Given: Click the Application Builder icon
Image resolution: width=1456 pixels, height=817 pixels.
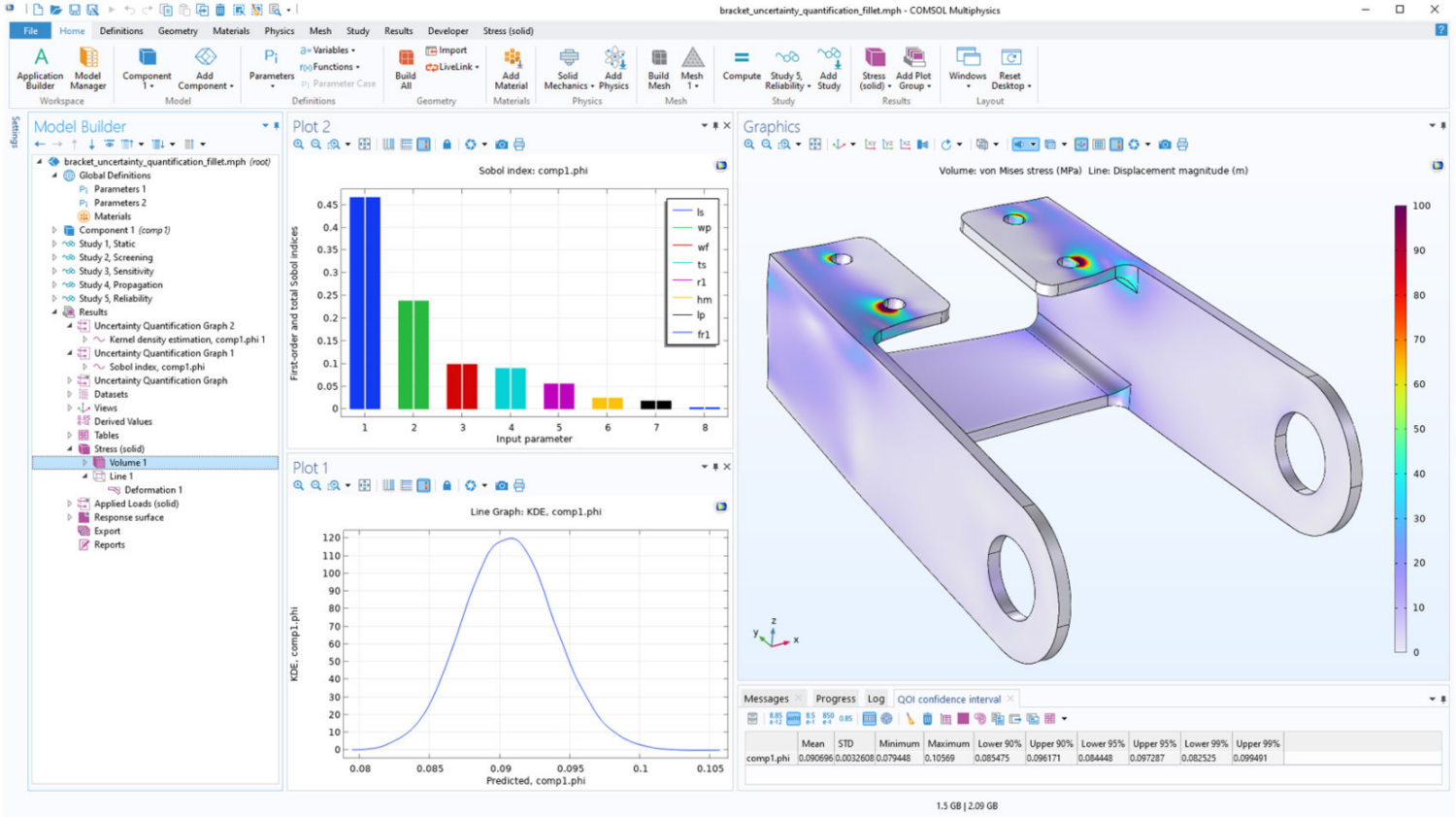Looking at the screenshot, I should 39,68.
